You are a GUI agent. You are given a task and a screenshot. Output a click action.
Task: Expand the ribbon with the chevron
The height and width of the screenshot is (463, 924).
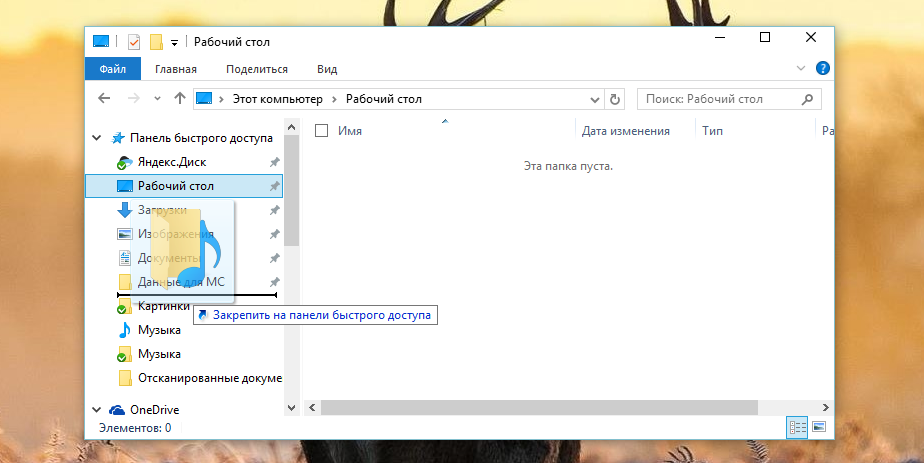tap(801, 68)
